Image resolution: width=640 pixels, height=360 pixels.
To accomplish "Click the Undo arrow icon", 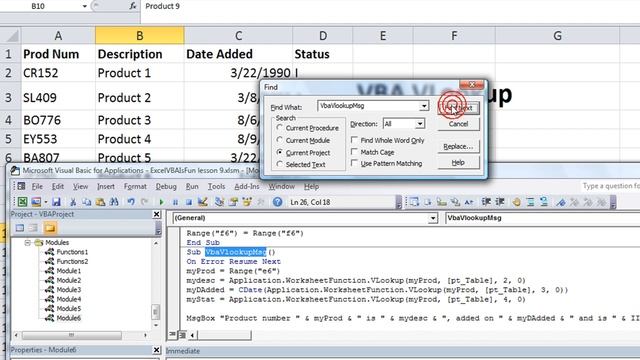I will pos(131,202).
